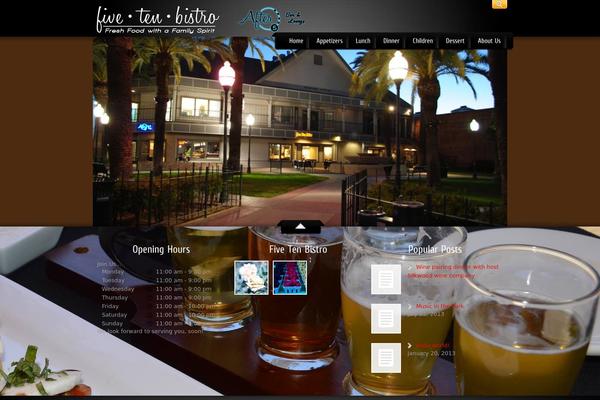600x400 pixels.
Task: Collapse the slideshow with the up-arrow toggle
Action: tap(300, 227)
